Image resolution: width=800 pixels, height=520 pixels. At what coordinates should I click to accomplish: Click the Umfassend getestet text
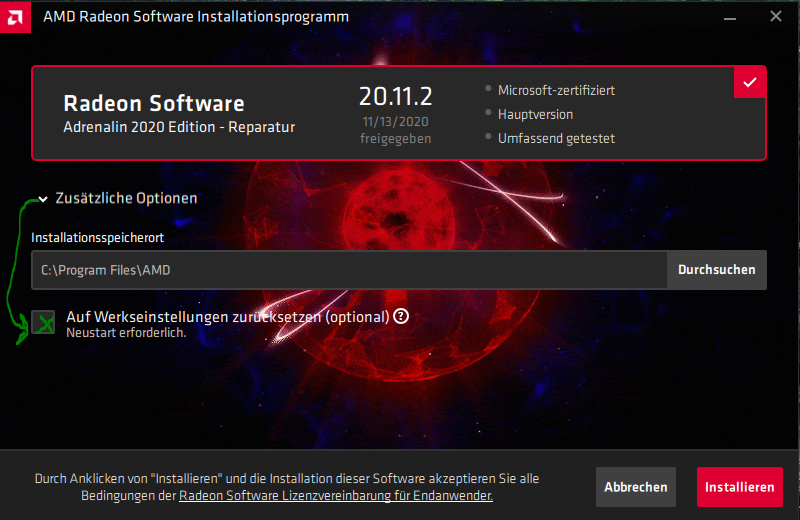(556, 138)
